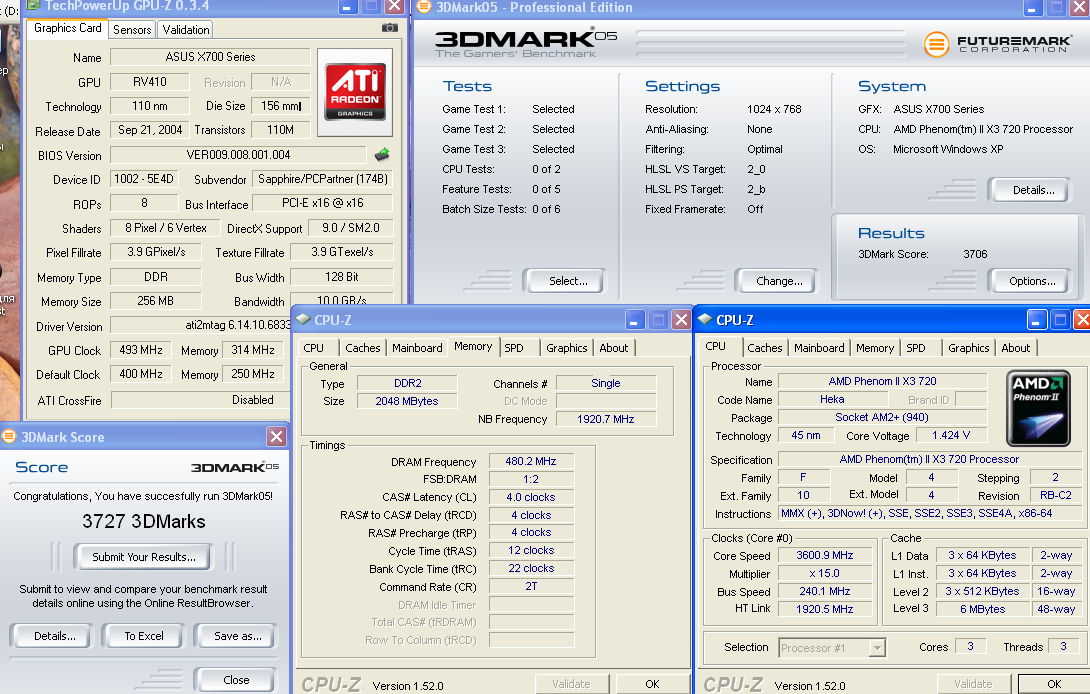This screenshot has width=1090, height=694.
Task: Click the AMD Phenom II logo in CPU-Z
Action: [1039, 408]
